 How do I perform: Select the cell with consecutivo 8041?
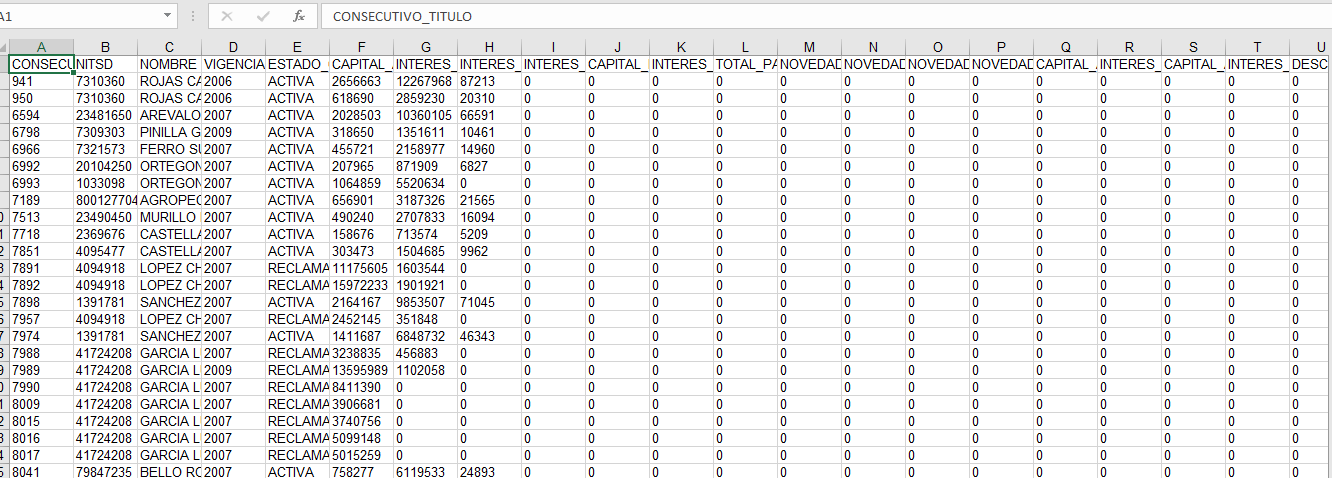click(x=41, y=472)
